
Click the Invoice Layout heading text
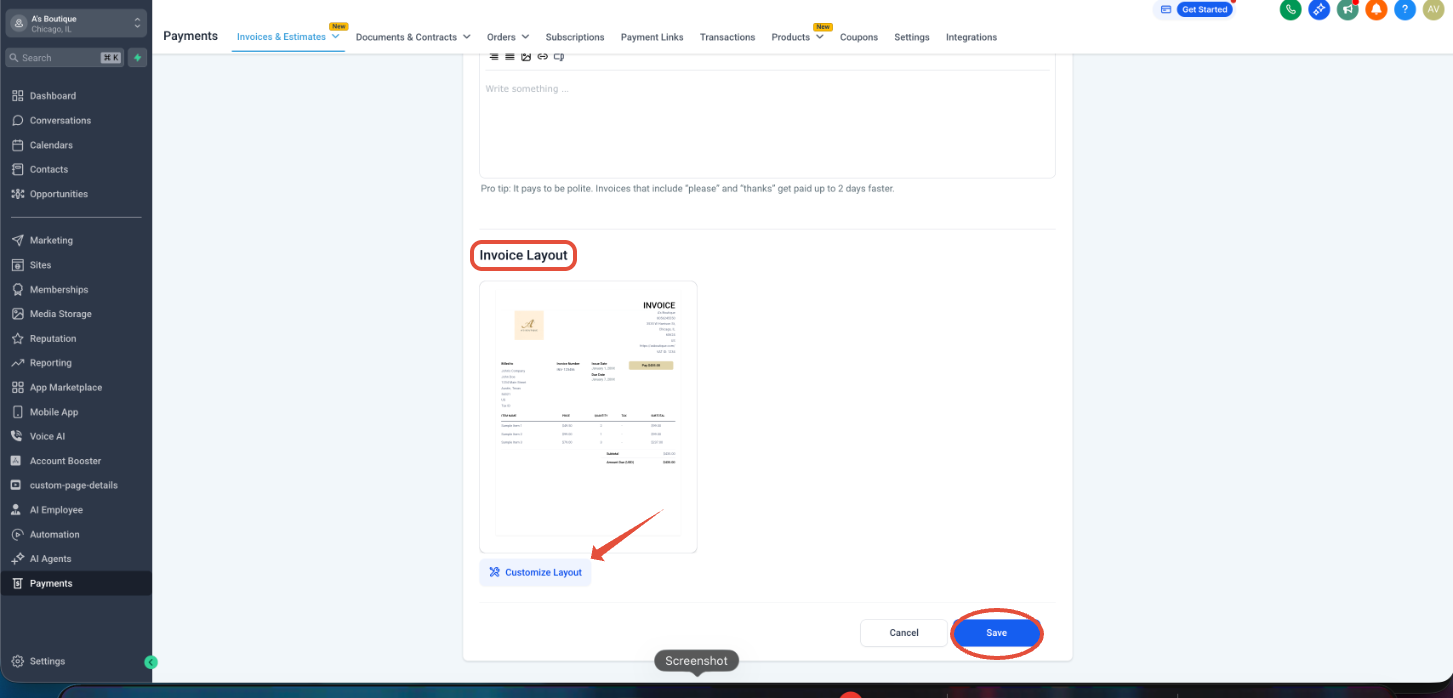(523, 255)
